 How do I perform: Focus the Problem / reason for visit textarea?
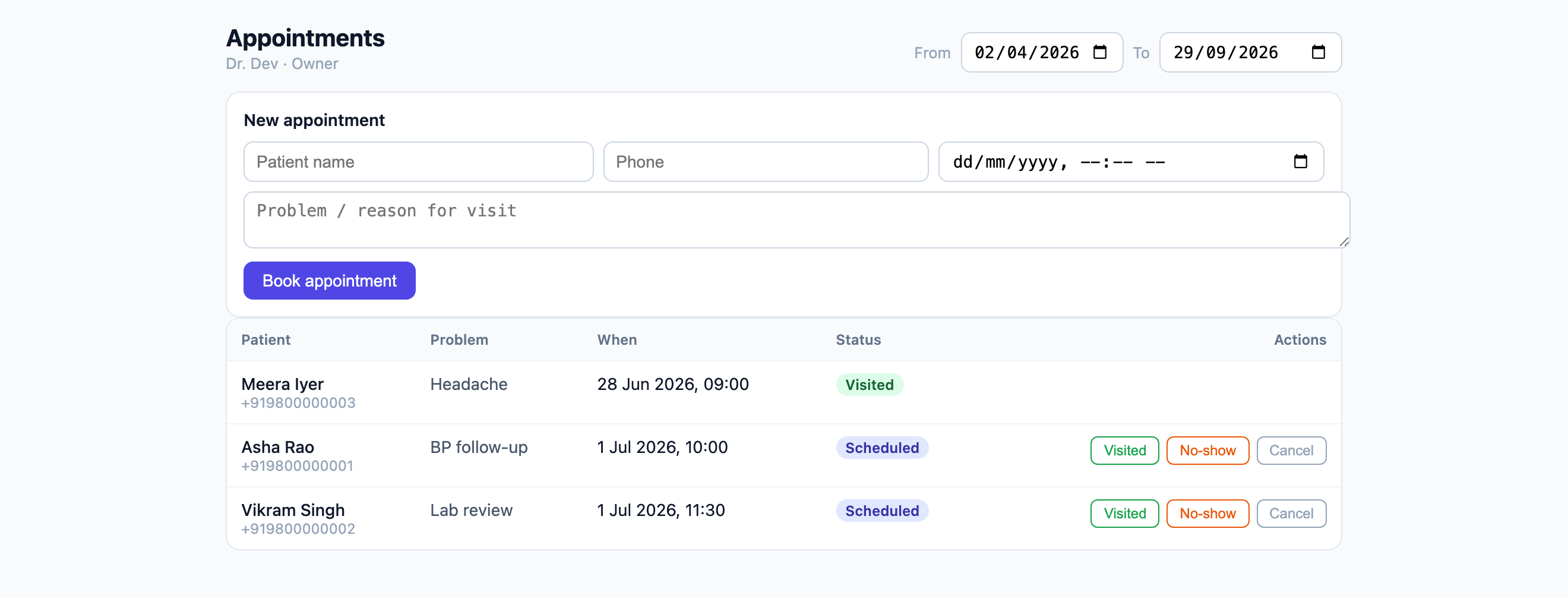[796, 220]
